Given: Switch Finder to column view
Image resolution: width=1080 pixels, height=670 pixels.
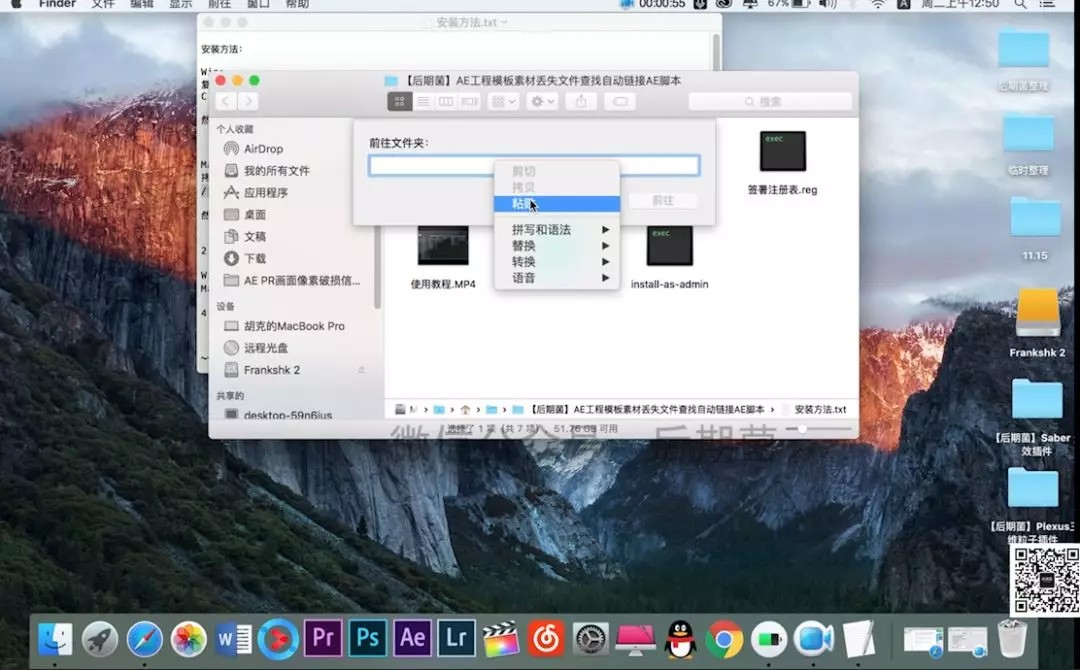Looking at the screenshot, I should pyautogui.click(x=446, y=101).
